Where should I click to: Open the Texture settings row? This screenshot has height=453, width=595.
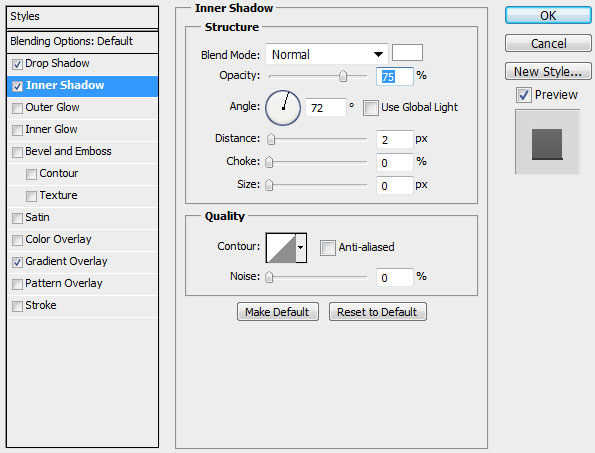click(58, 195)
